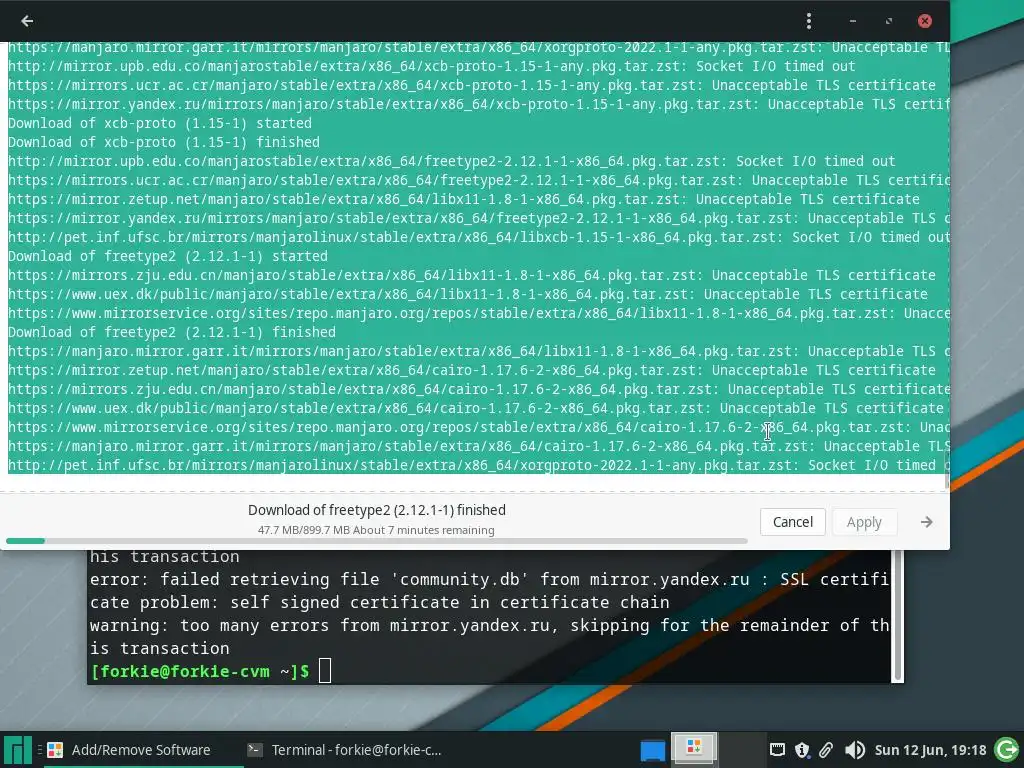Screen dimensions: 1024x768
Task: Click the '47.7 MB/899.7 MB About 7 minutes remaining' text
Action: [376, 530]
